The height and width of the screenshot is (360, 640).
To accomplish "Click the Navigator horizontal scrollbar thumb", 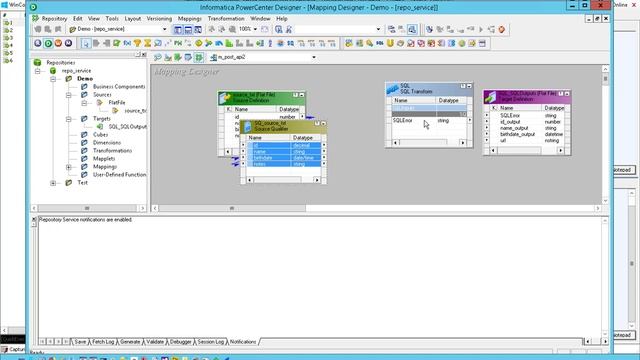I will point(87,208).
